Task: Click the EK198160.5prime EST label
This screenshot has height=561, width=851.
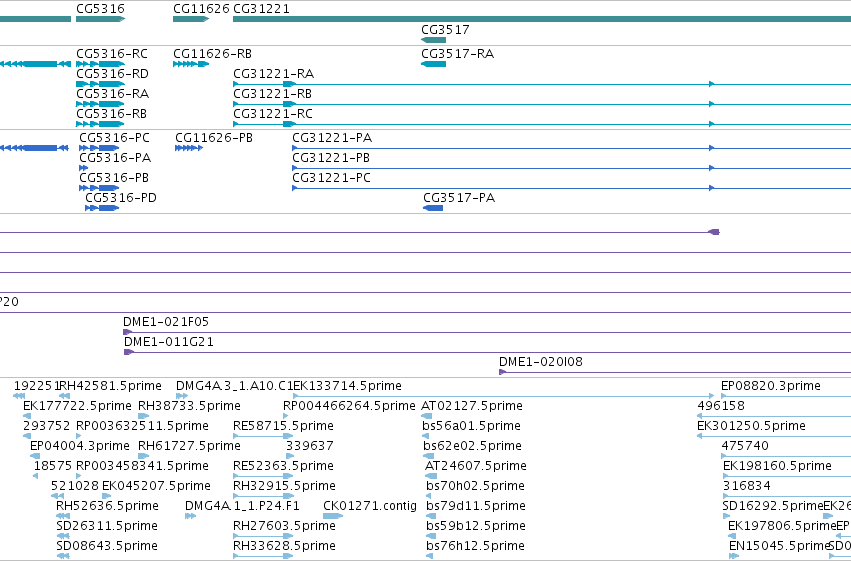Action: 777,466
